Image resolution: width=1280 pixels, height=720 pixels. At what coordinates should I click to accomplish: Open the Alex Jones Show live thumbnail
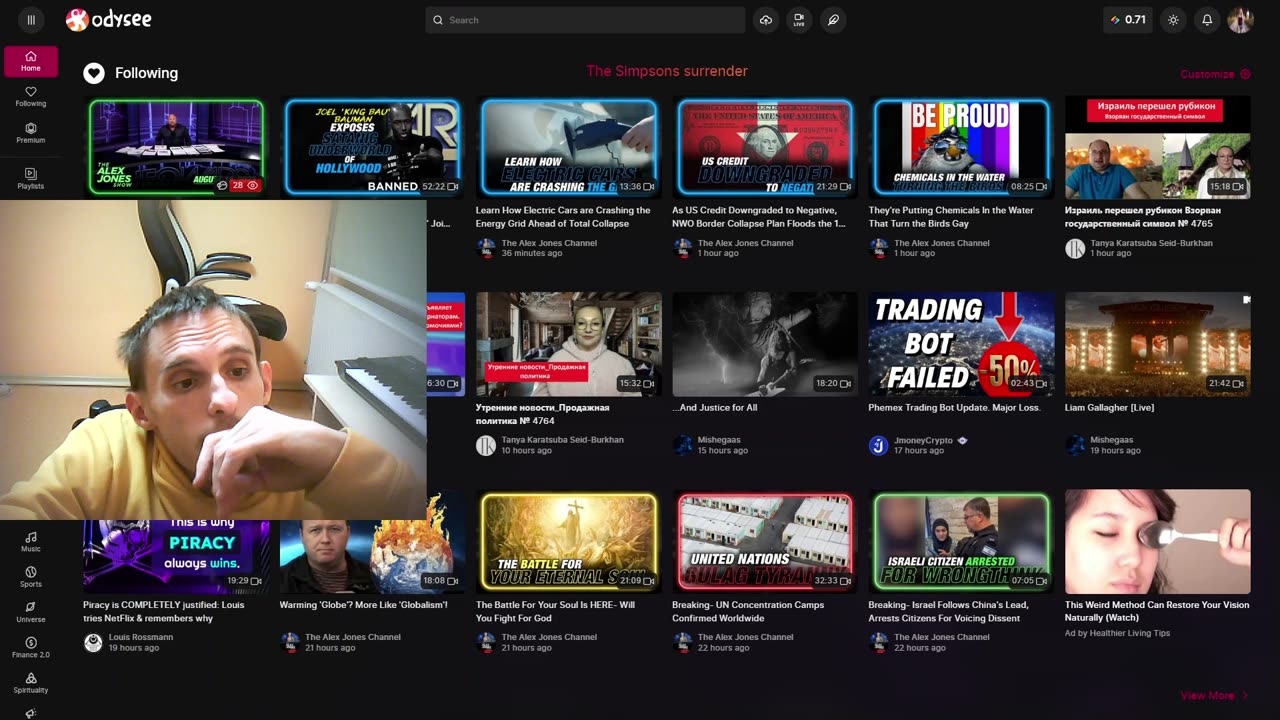(x=176, y=147)
